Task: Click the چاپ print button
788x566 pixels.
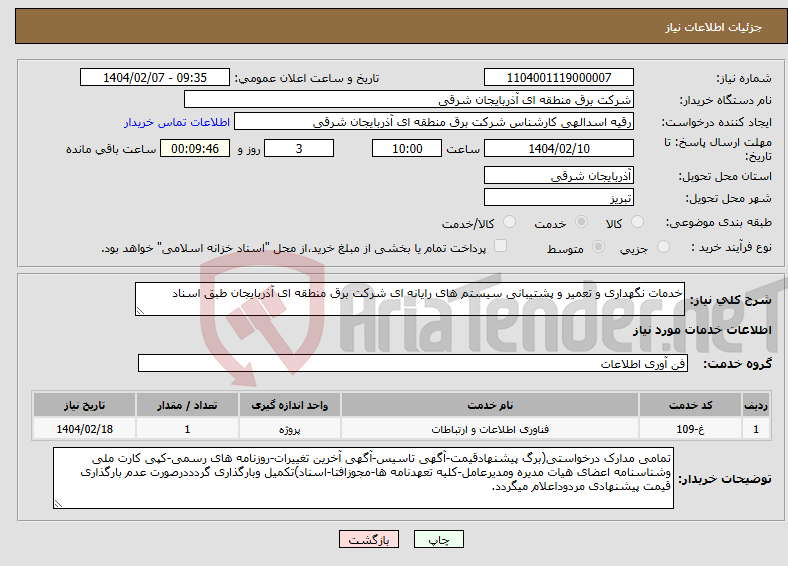Action: pos(439,539)
